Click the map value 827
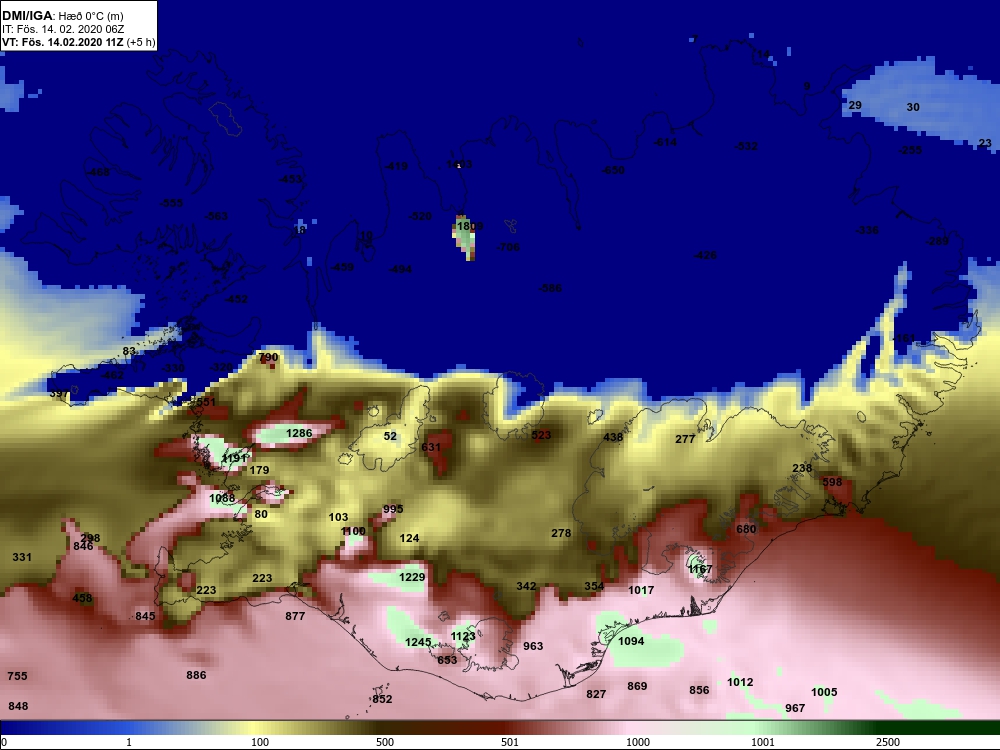 coord(596,694)
